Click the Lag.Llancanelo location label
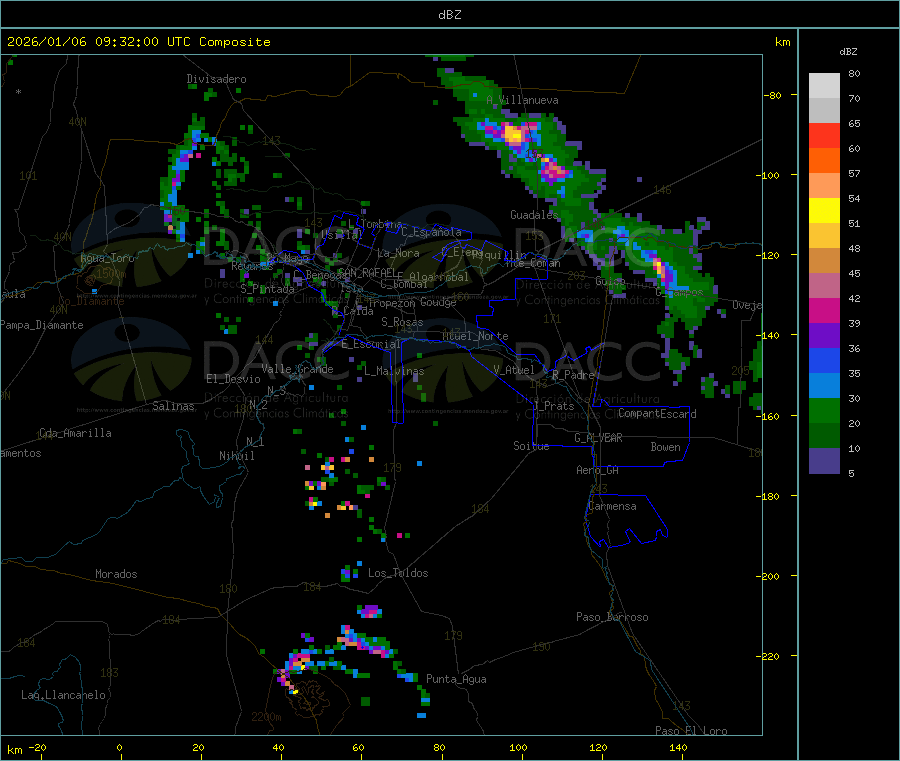Image resolution: width=900 pixels, height=761 pixels. 63,696
